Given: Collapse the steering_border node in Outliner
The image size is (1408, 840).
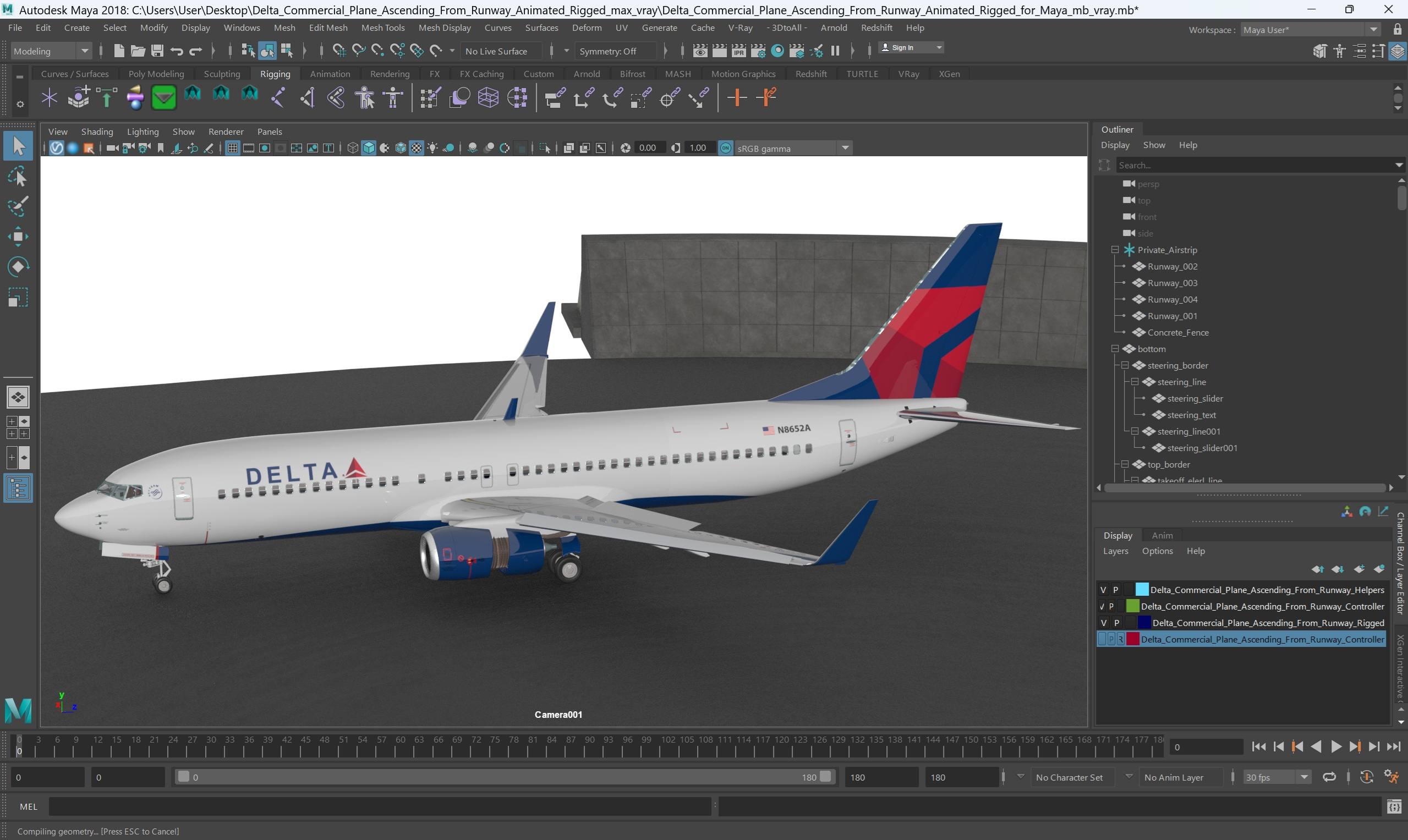Looking at the screenshot, I should (1125, 365).
